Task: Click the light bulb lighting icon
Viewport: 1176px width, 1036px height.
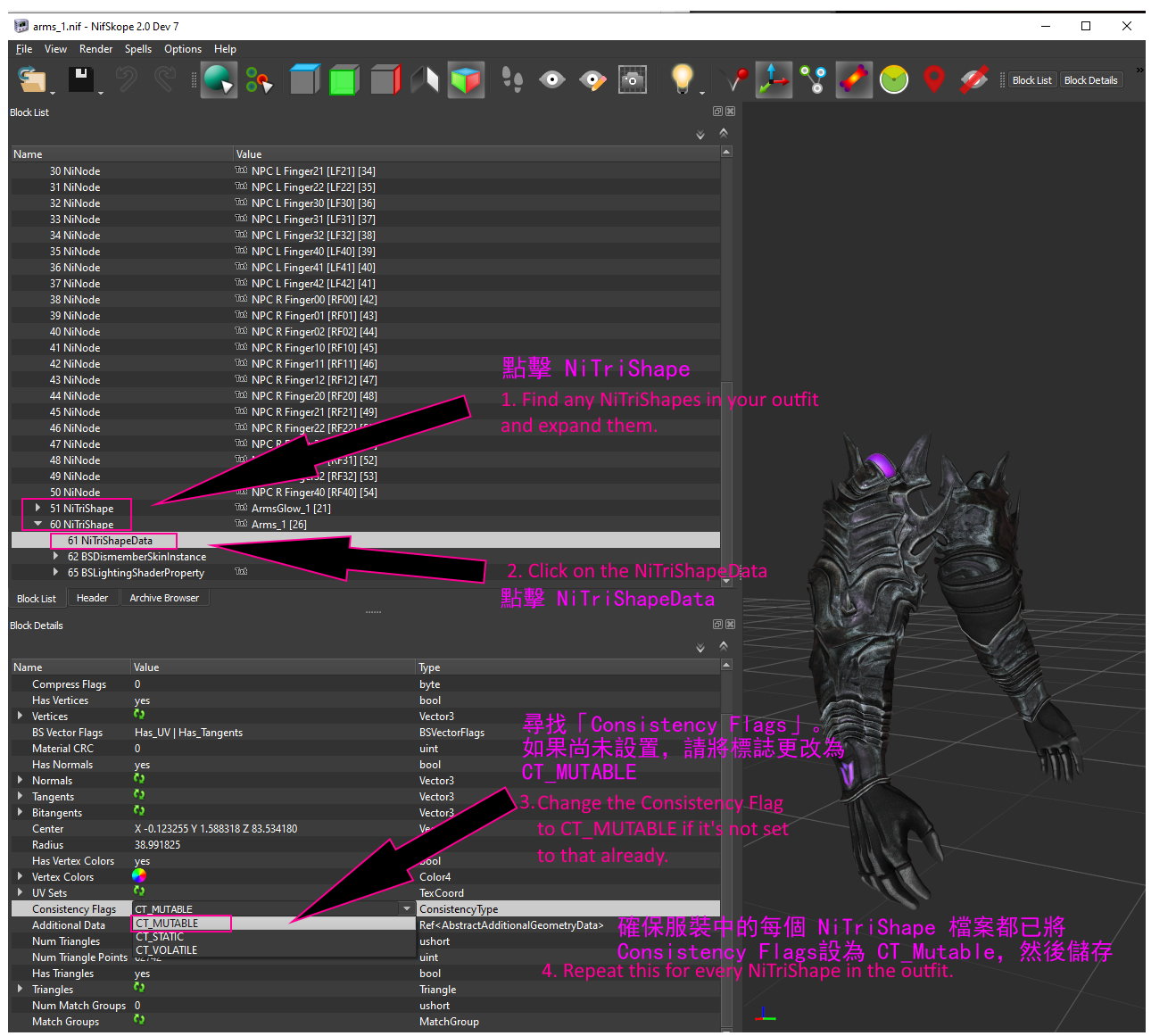Action: 682,79
